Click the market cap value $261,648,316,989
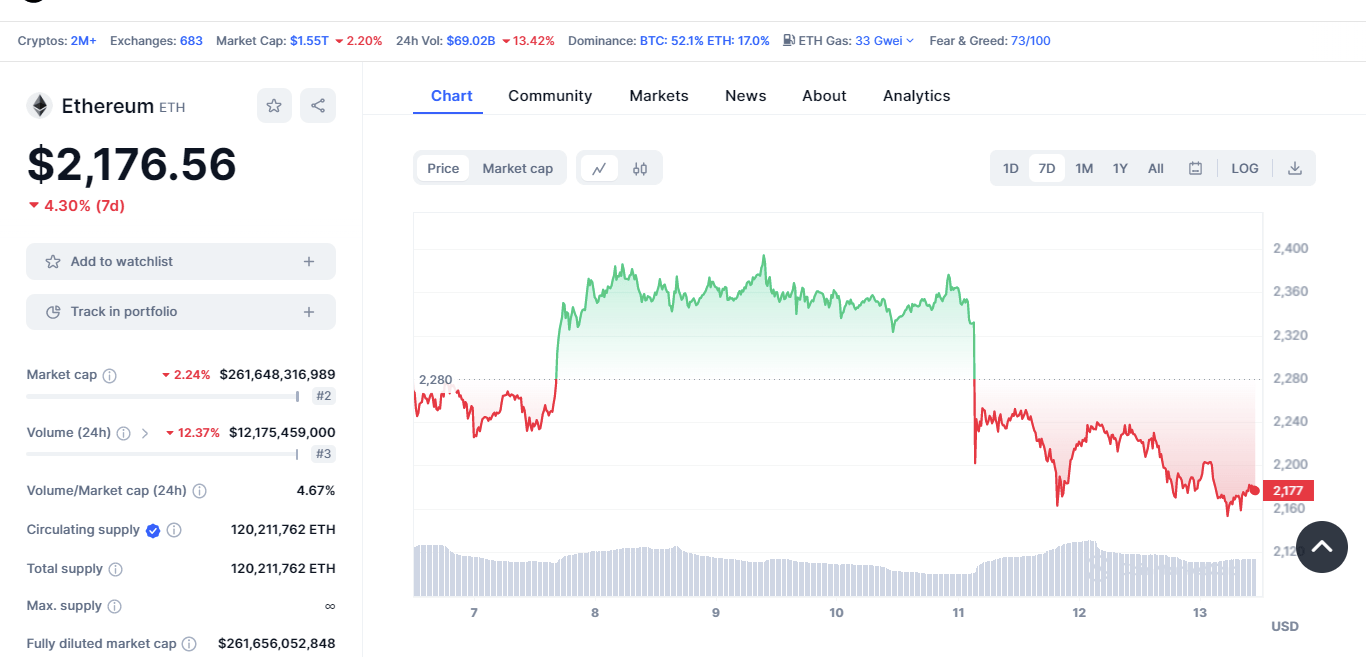 (x=277, y=375)
